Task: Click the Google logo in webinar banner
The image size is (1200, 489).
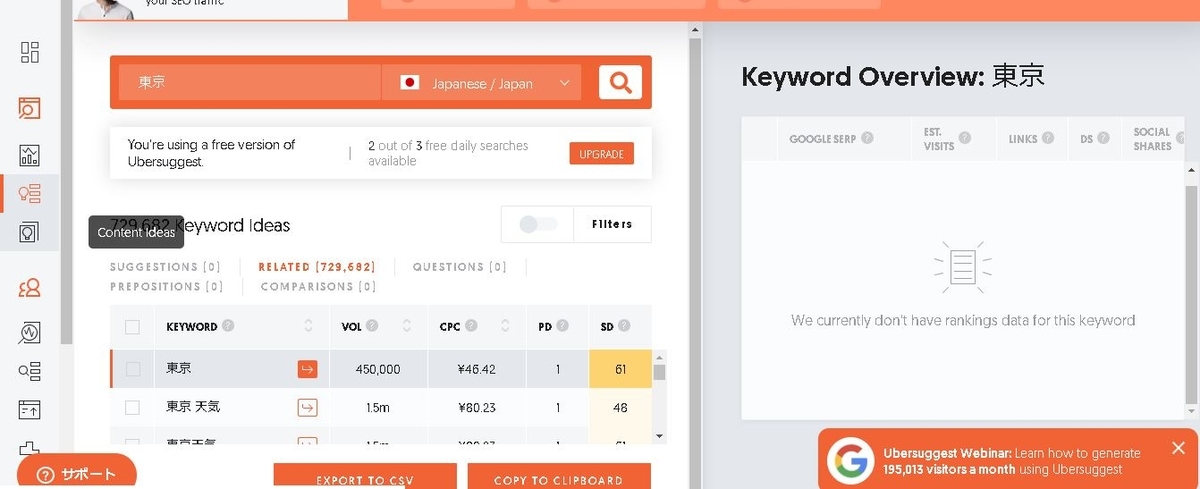Action: (851, 460)
